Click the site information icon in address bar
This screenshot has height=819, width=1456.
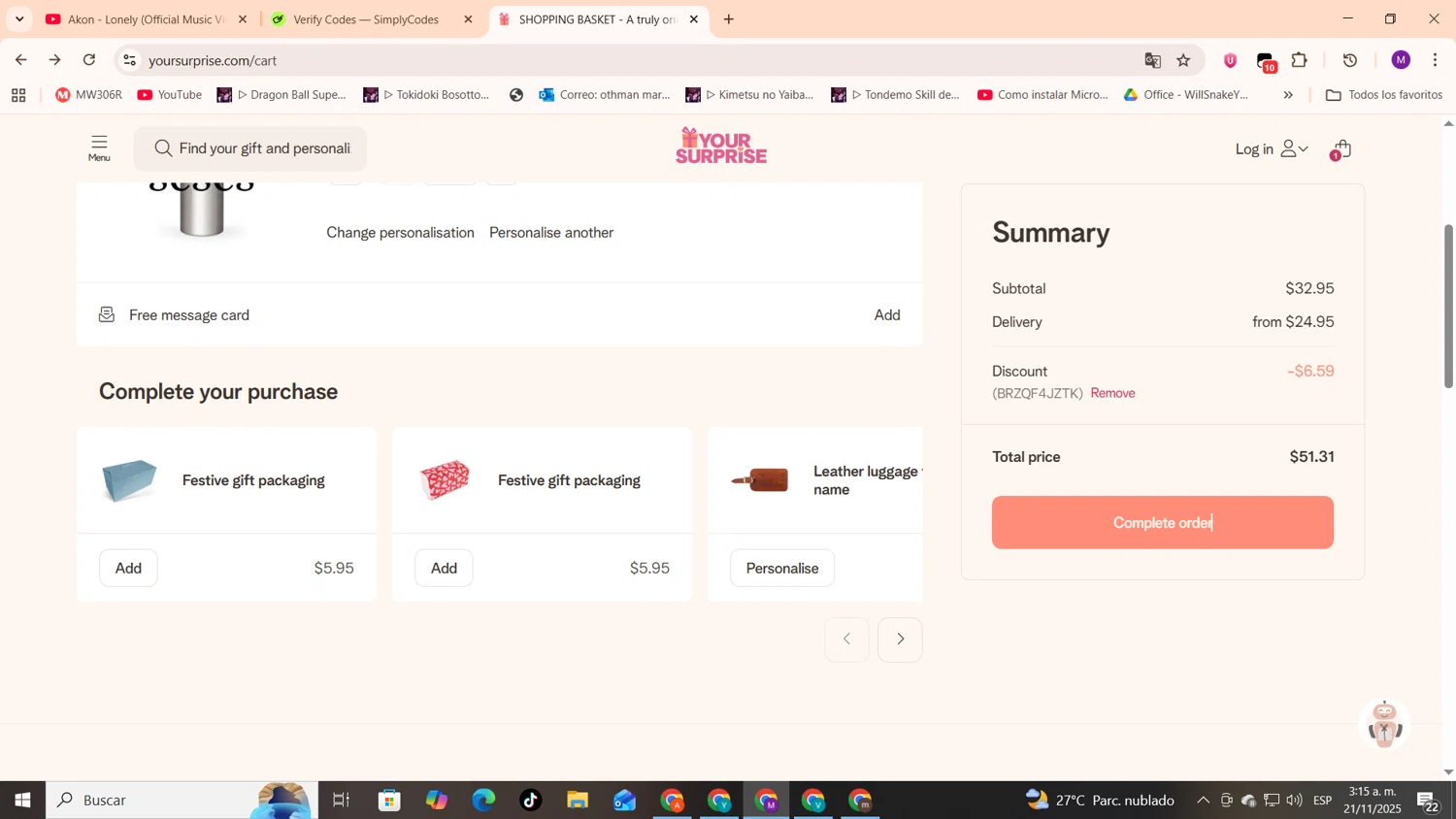click(129, 60)
